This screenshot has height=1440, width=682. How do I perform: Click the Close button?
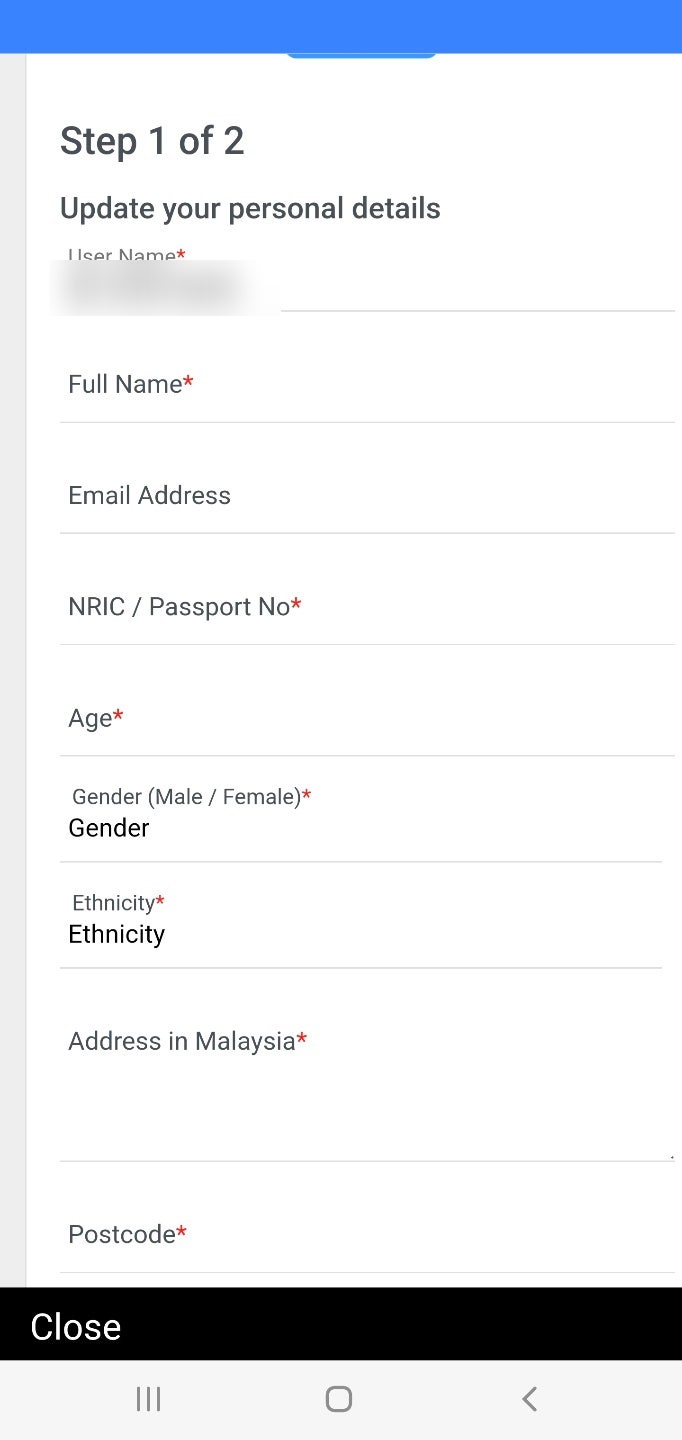coord(76,1327)
